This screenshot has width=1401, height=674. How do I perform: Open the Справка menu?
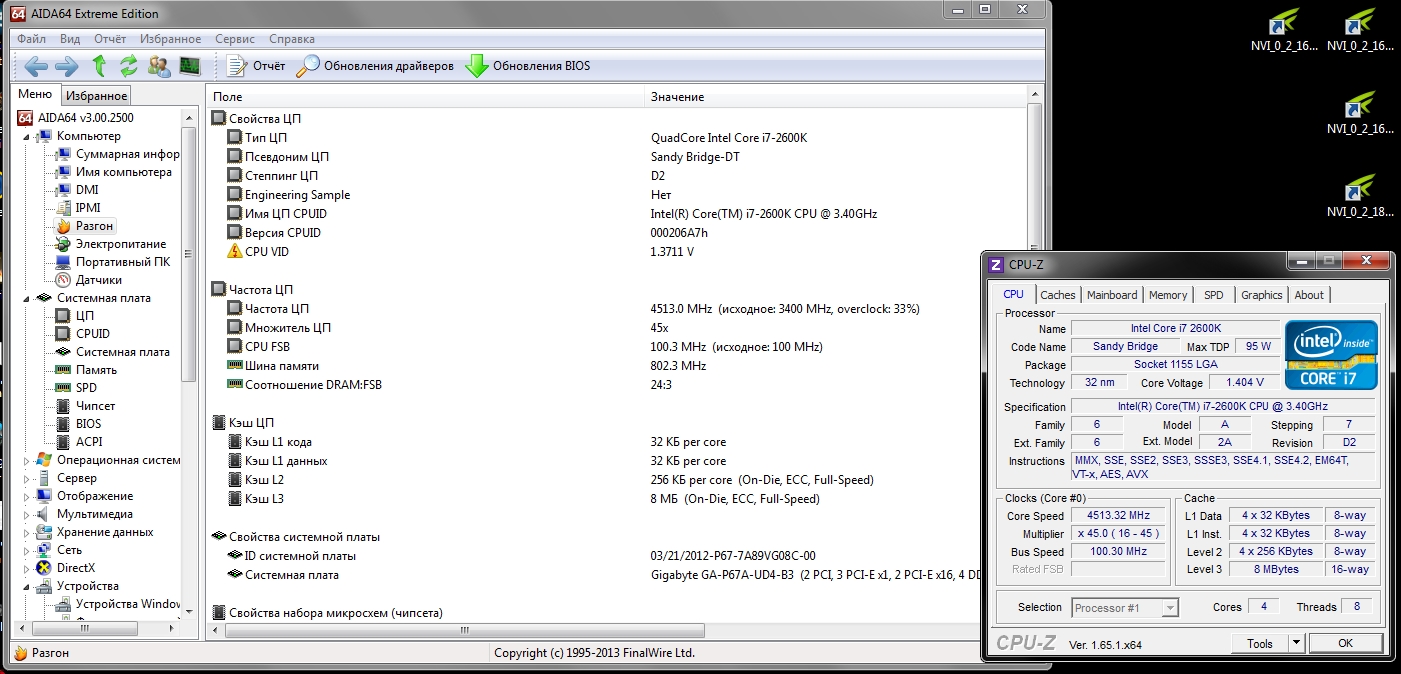pos(292,39)
